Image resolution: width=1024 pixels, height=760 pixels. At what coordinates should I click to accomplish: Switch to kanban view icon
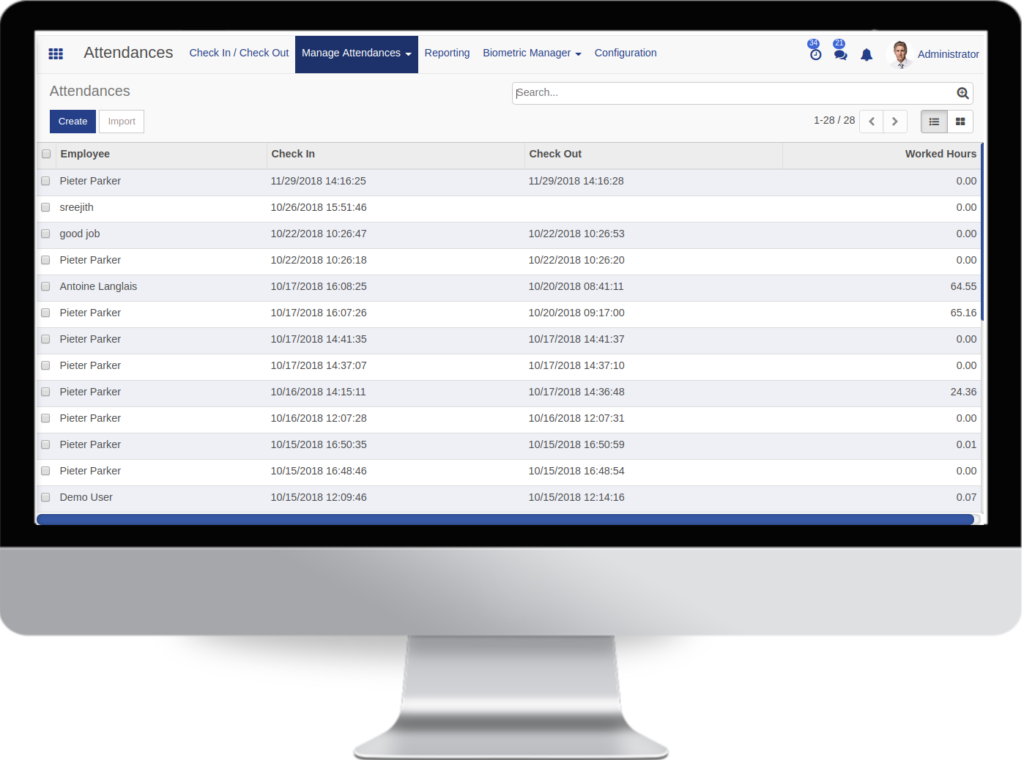[x=959, y=121]
